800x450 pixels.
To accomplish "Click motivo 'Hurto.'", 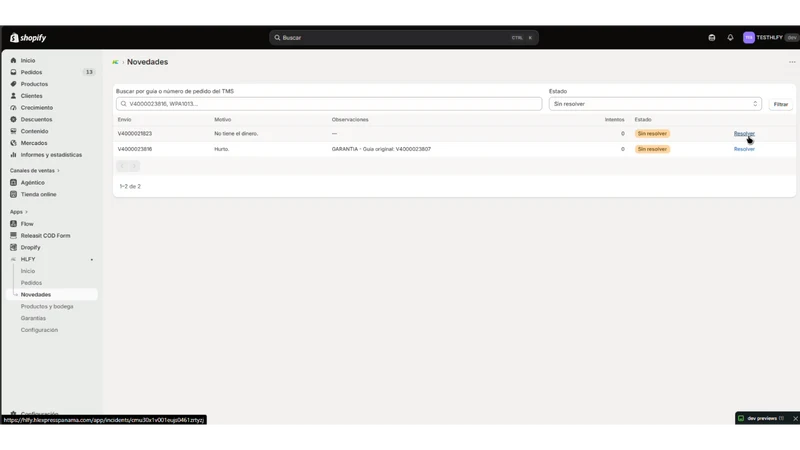I will coord(221,149).
